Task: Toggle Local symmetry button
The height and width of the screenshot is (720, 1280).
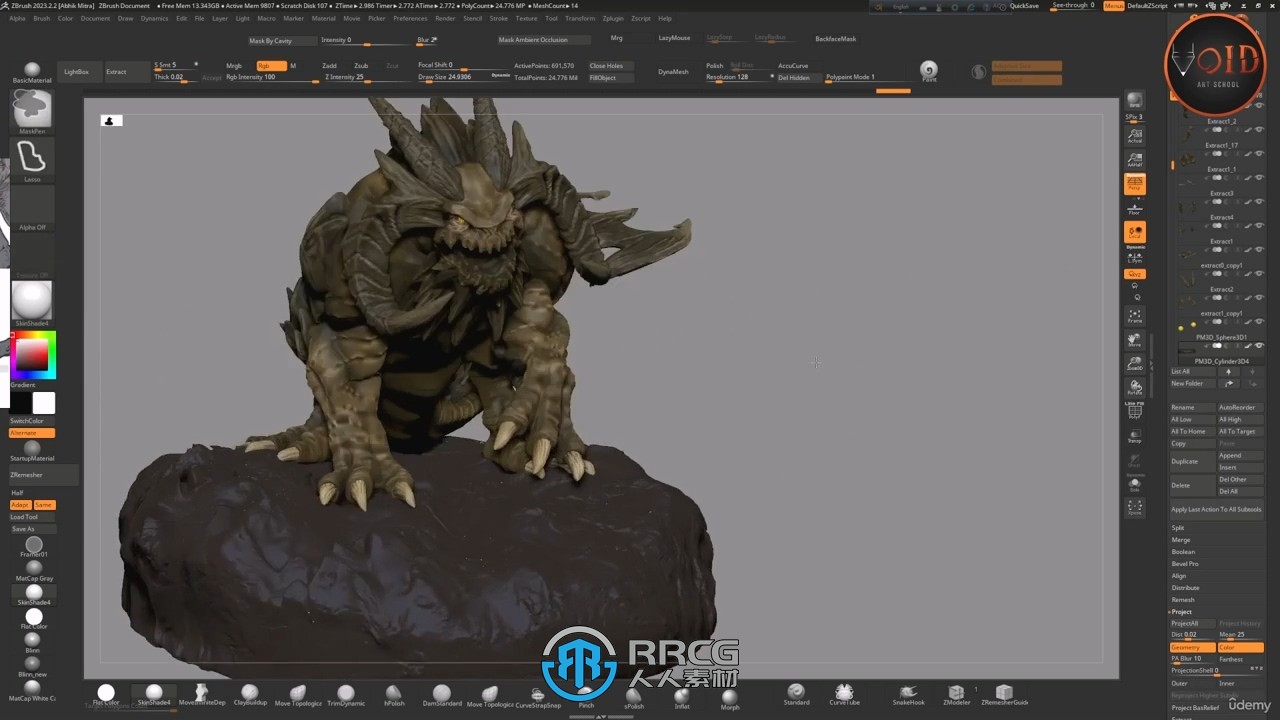Action: pos(1134,232)
